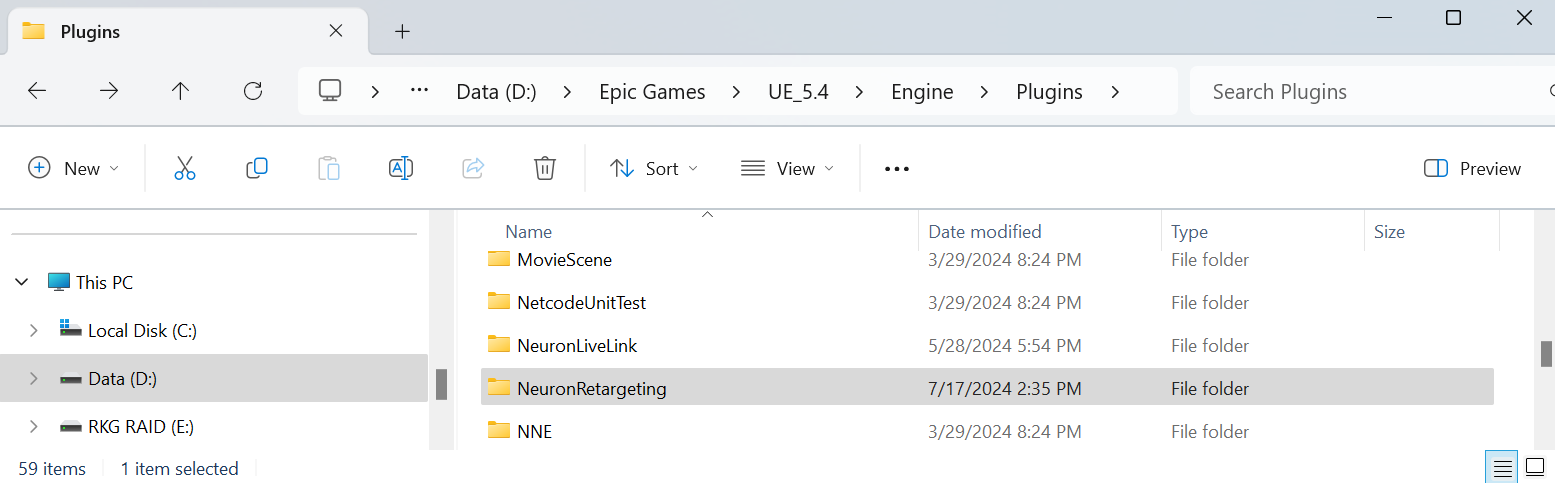Click the Cut scissors icon
The height and width of the screenshot is (483, 1555).
pyautogui.click(x=185, y=168)
